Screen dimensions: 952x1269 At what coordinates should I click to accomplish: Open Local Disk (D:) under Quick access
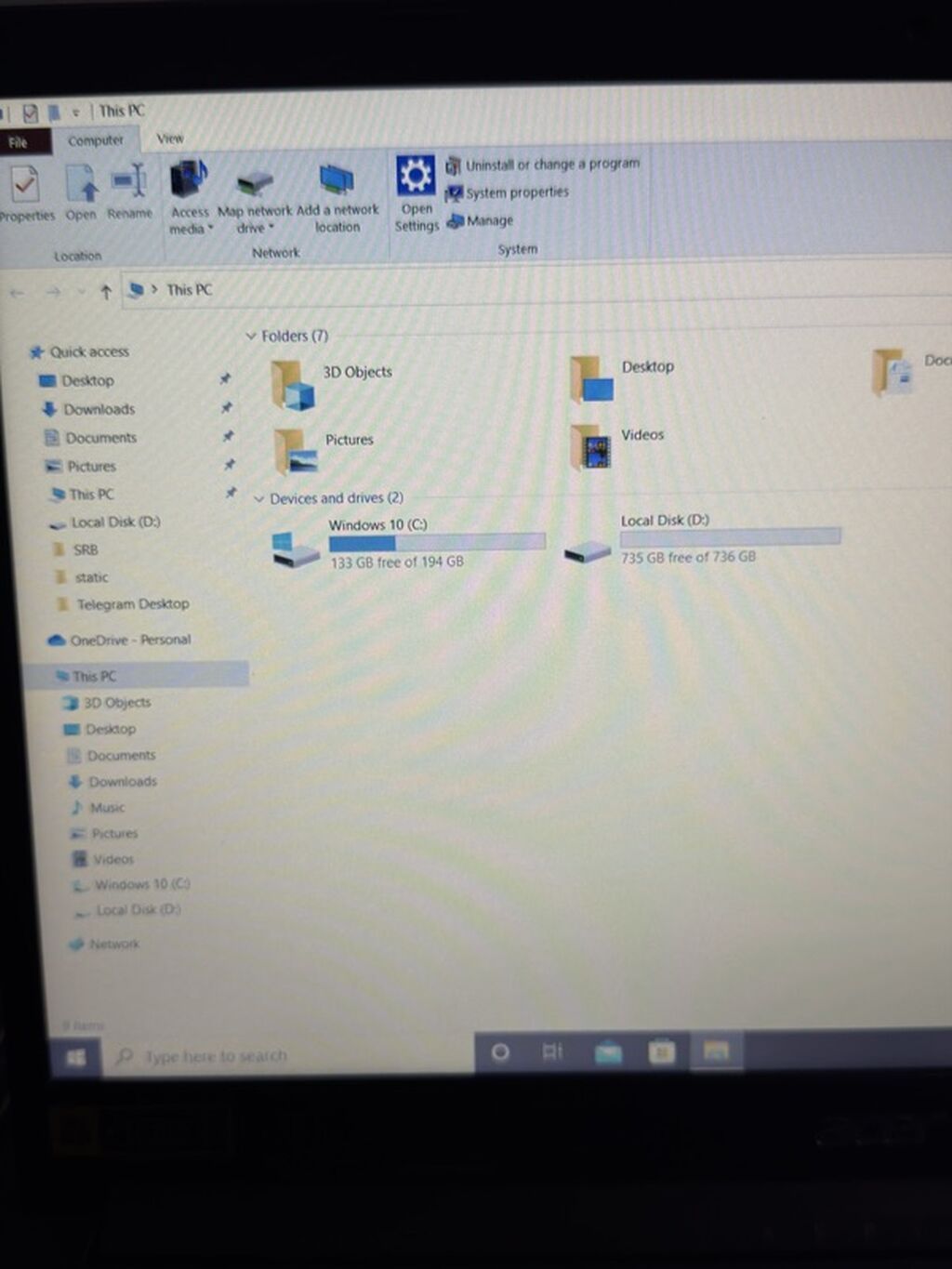(115, 522)
